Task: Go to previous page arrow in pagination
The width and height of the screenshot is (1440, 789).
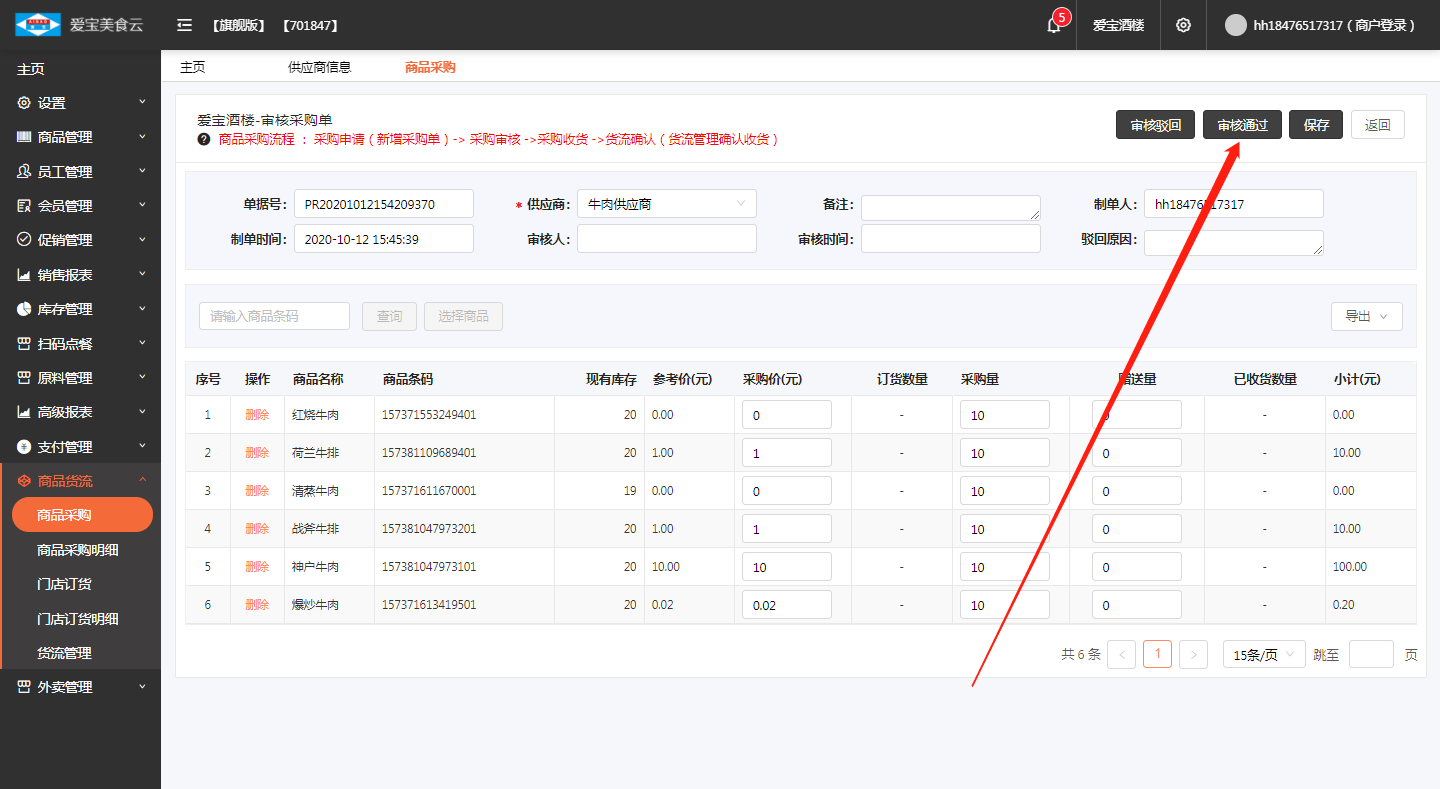Action: tap(1122, 655)
